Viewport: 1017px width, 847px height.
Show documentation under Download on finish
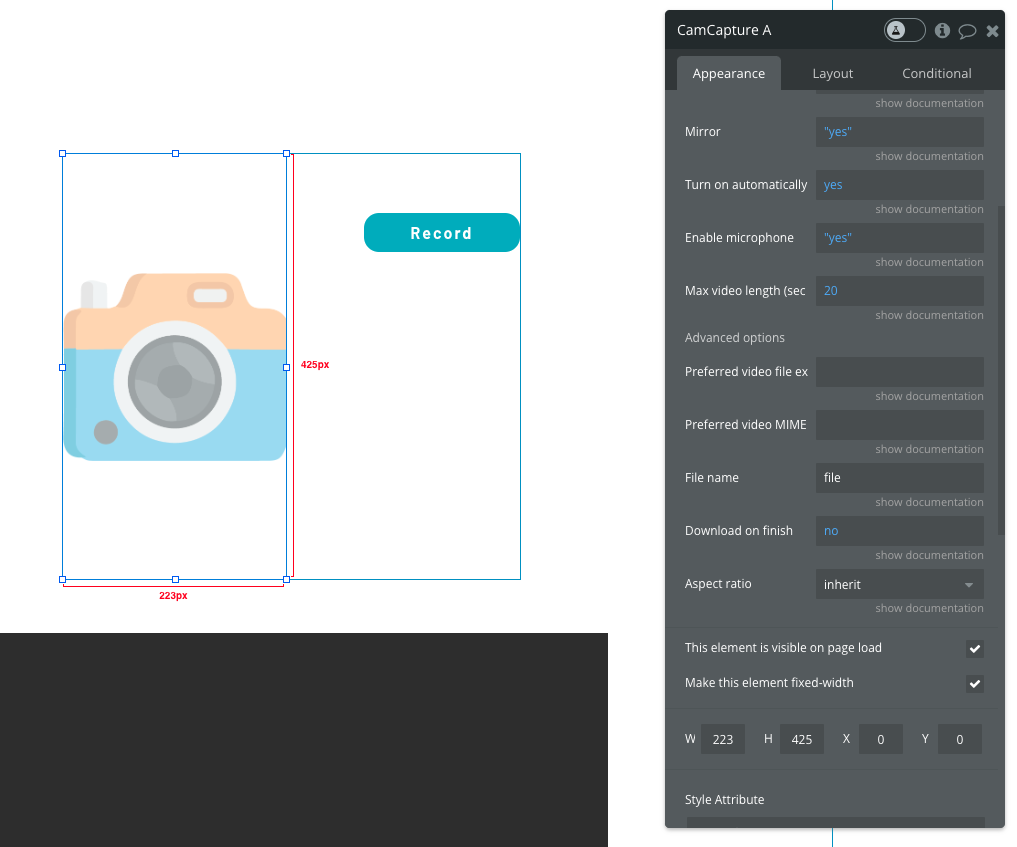929,555
